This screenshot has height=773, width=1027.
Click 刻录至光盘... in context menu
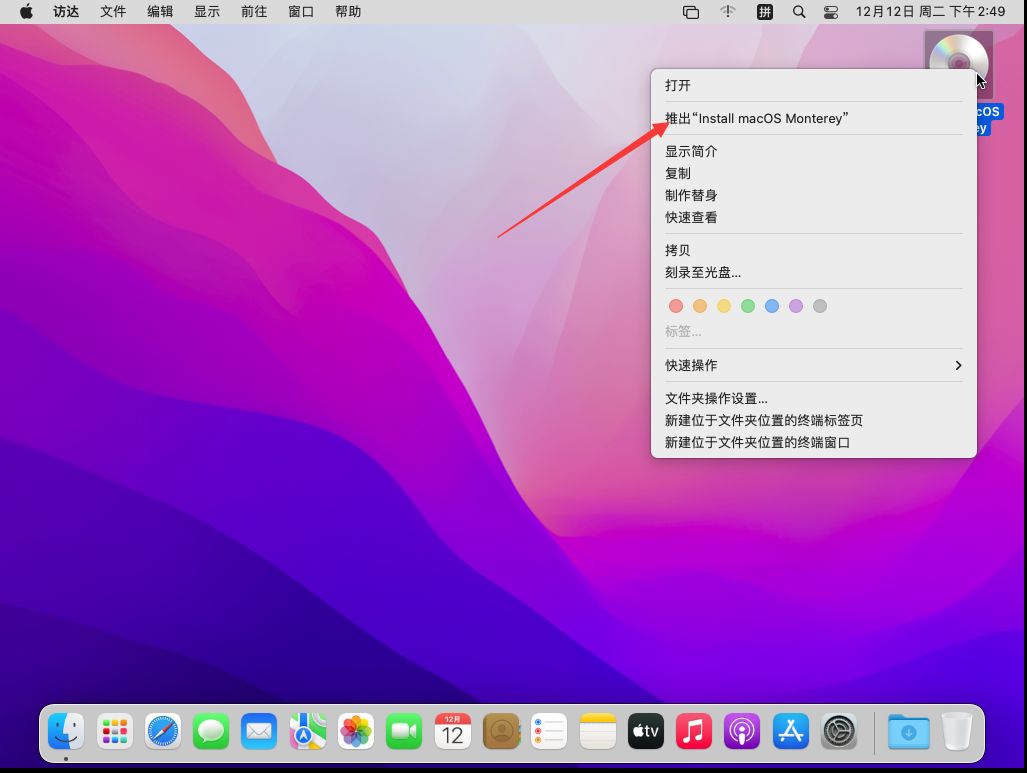pos(703,272)
